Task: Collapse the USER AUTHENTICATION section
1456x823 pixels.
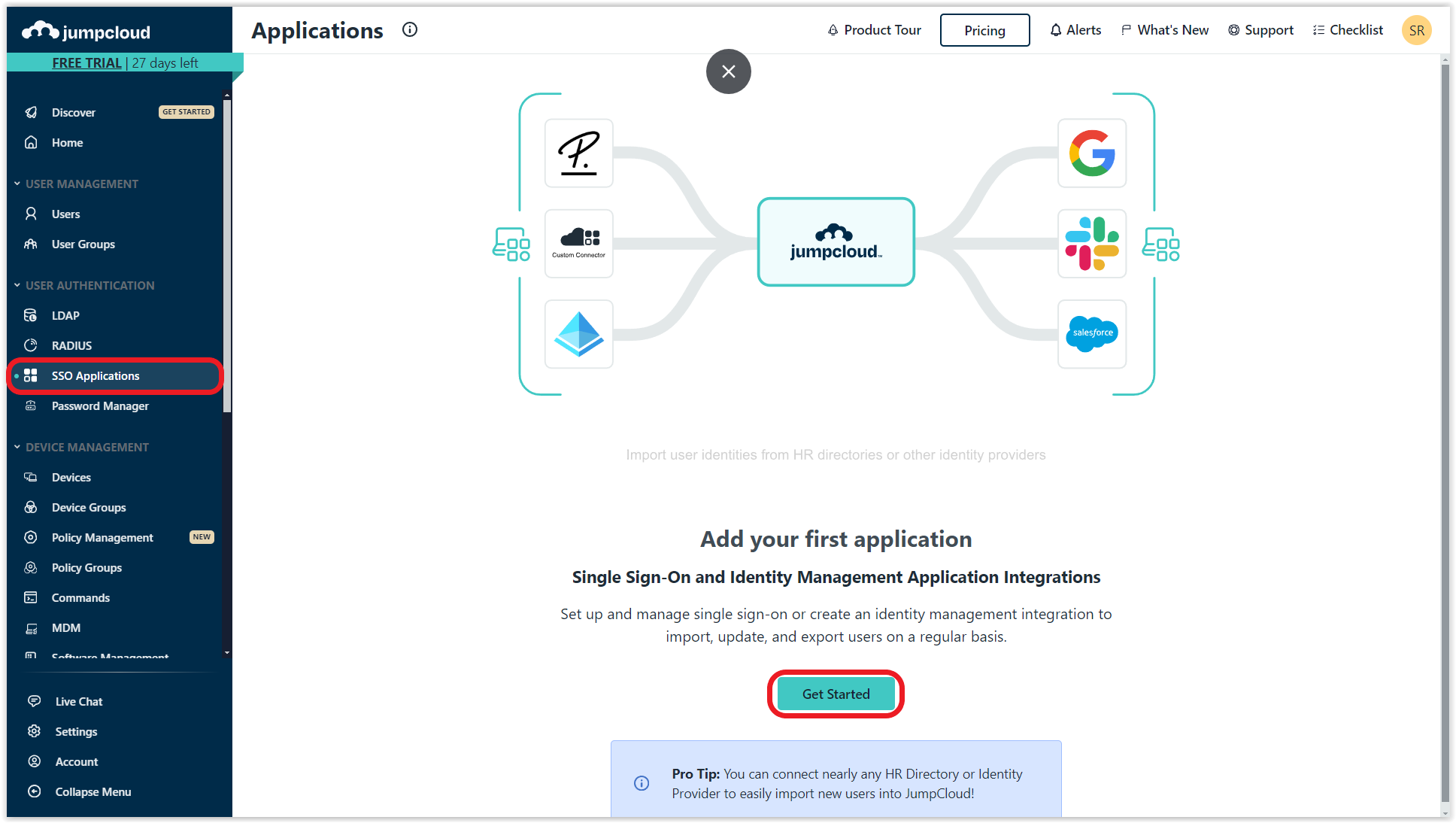Action: (x=17, y=285)
